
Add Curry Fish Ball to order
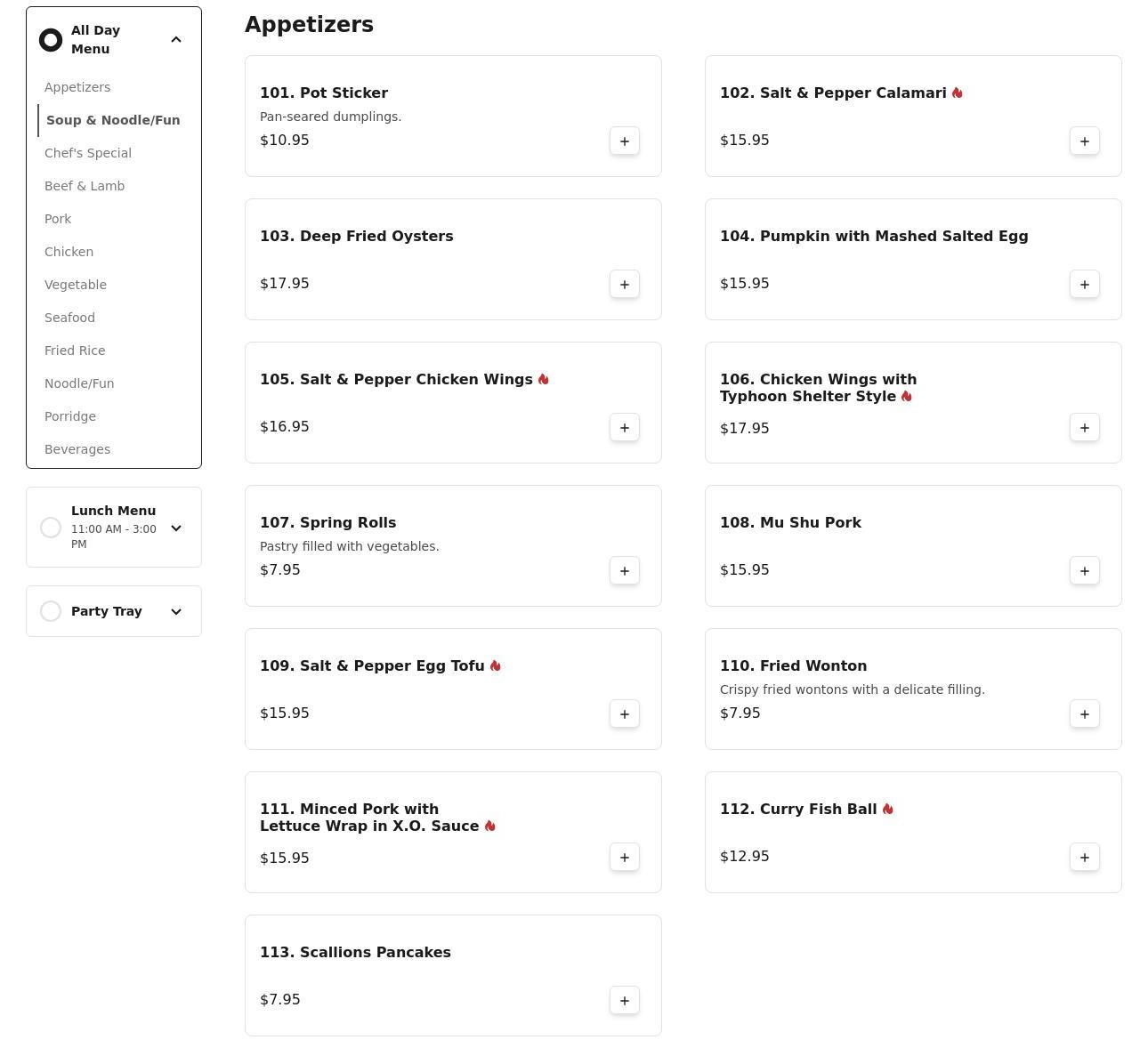(1084, 857)
